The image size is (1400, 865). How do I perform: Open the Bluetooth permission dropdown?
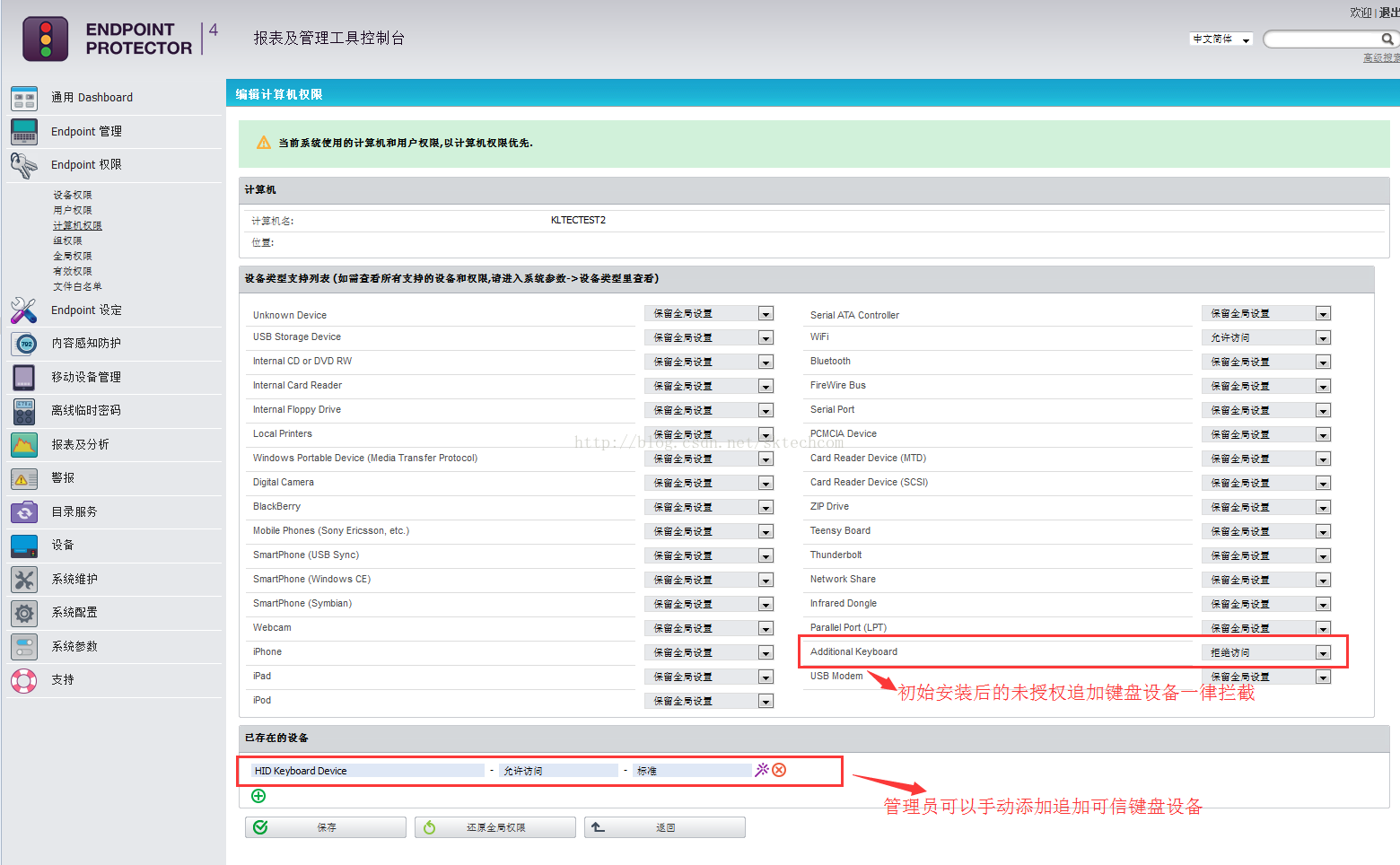pos(1266,362)
